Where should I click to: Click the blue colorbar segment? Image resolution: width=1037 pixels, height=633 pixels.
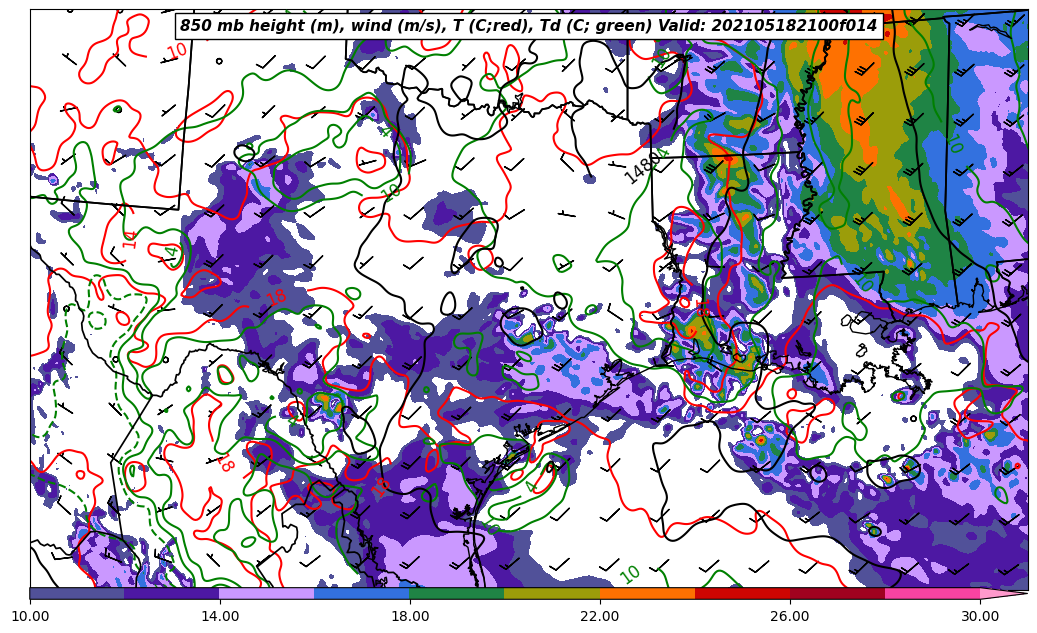(362, 593)
